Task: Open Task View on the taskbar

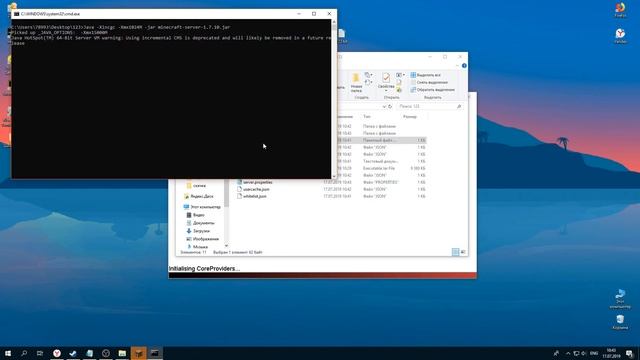Action: (x=40, y=353)
